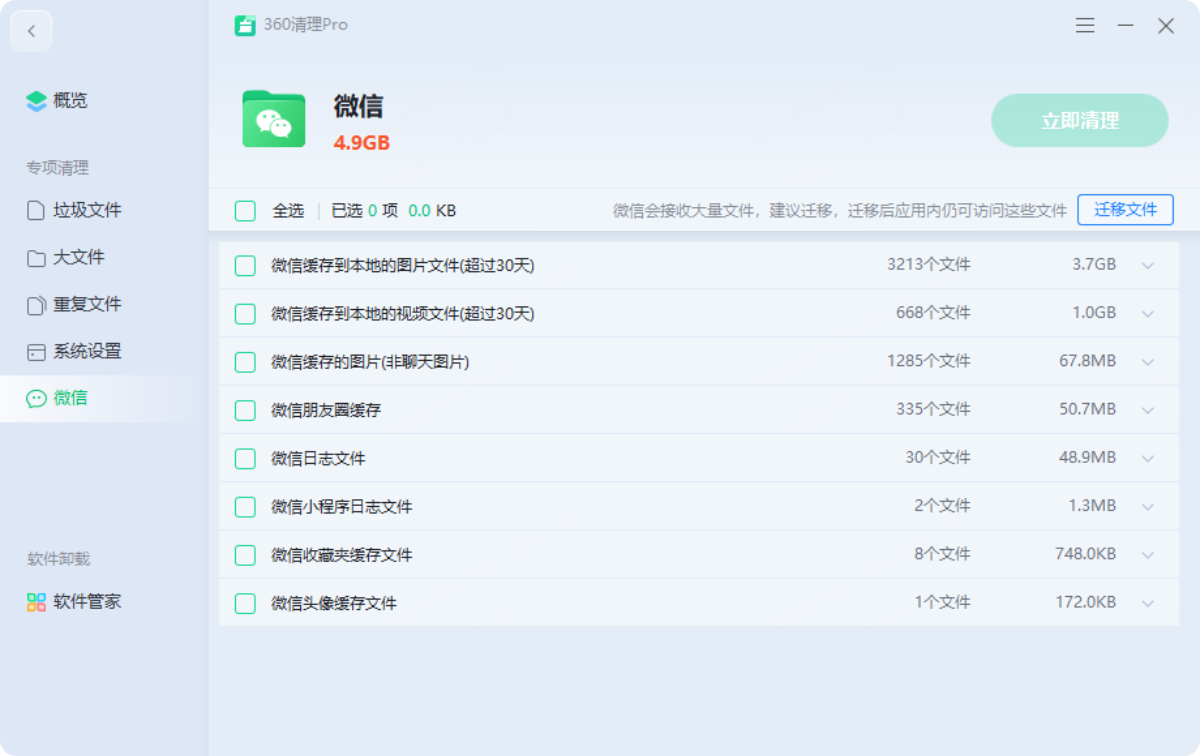Click the 微信头像缓存文件 label
The image size is (1200, 756).
(x=334, y=603)
